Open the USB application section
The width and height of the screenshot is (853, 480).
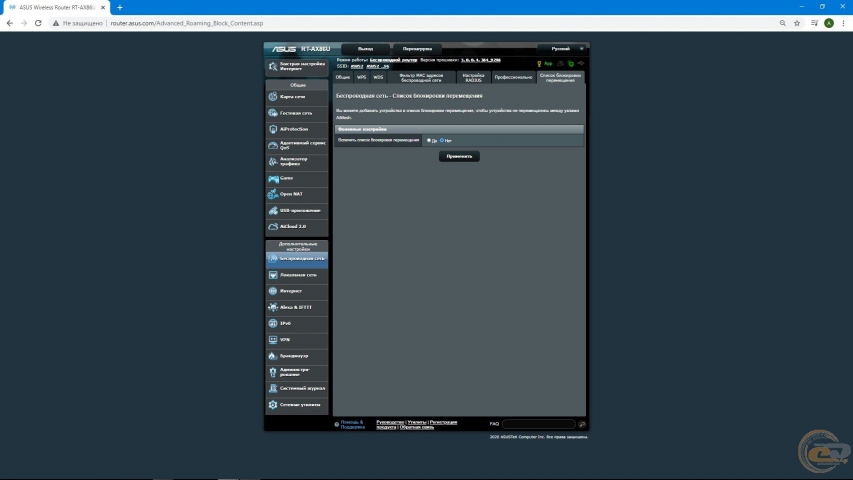point(296,211)
